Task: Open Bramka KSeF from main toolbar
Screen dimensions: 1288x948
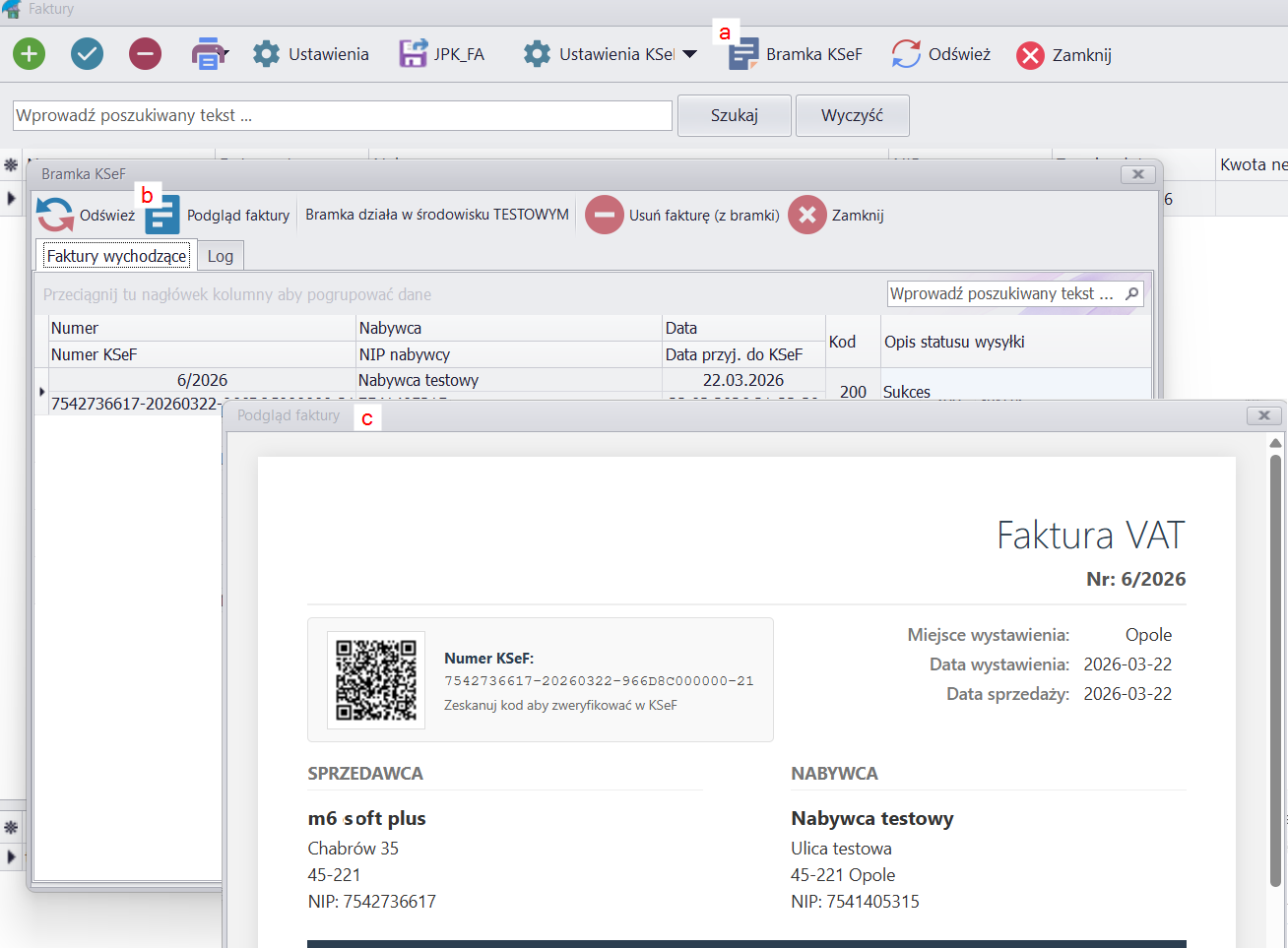Action: click(796, 54)
